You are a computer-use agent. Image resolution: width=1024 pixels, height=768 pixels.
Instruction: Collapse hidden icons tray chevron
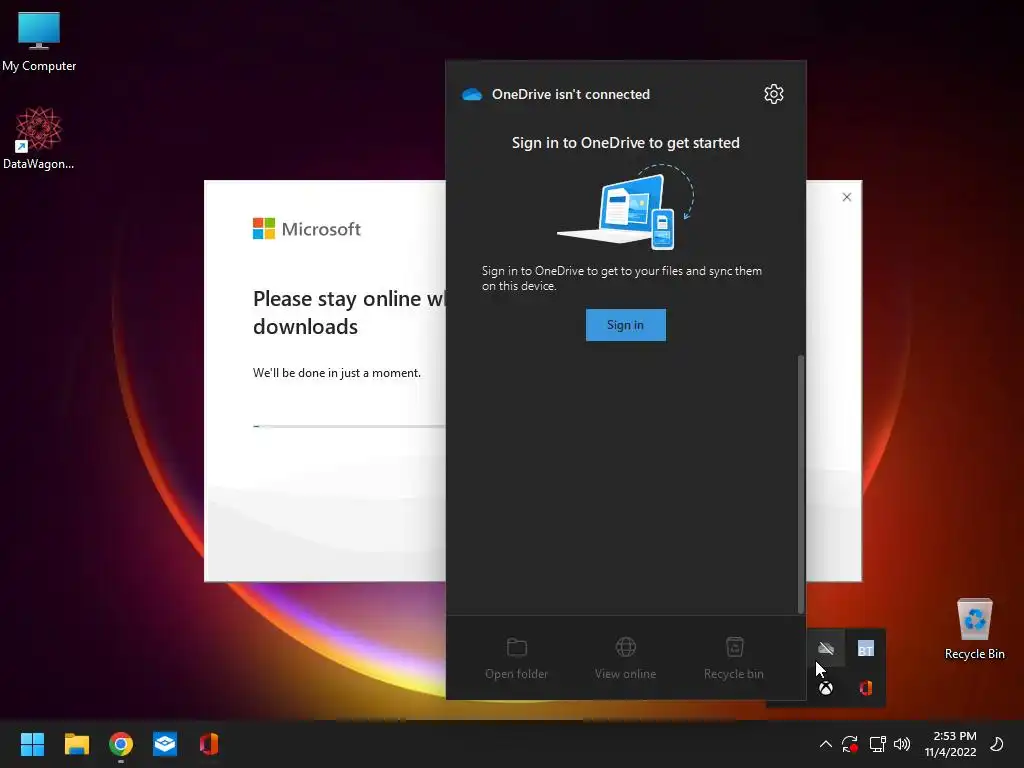pyautogui.click(x=825, y=744)
